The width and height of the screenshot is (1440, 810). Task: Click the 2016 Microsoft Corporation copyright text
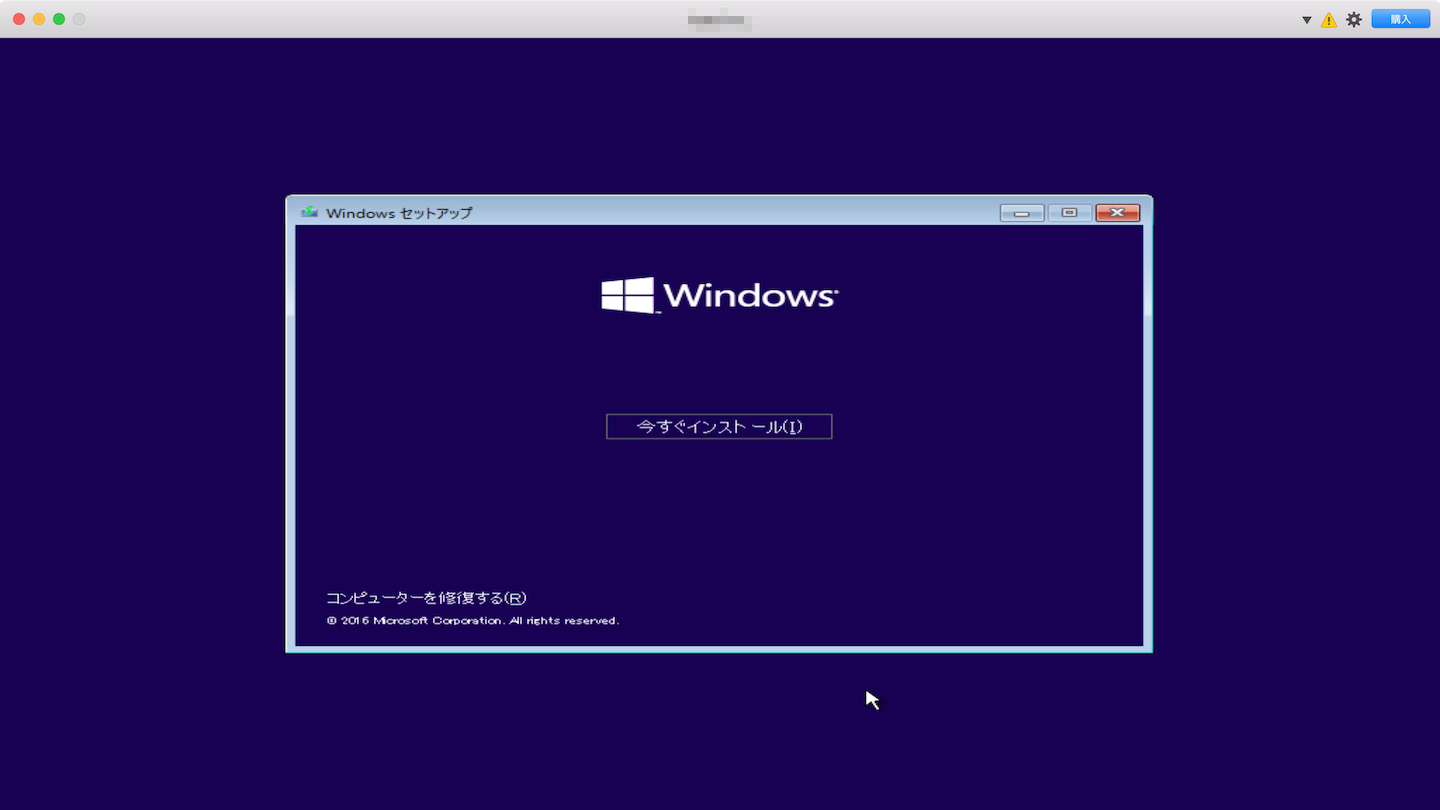click(x=473, y=621)
